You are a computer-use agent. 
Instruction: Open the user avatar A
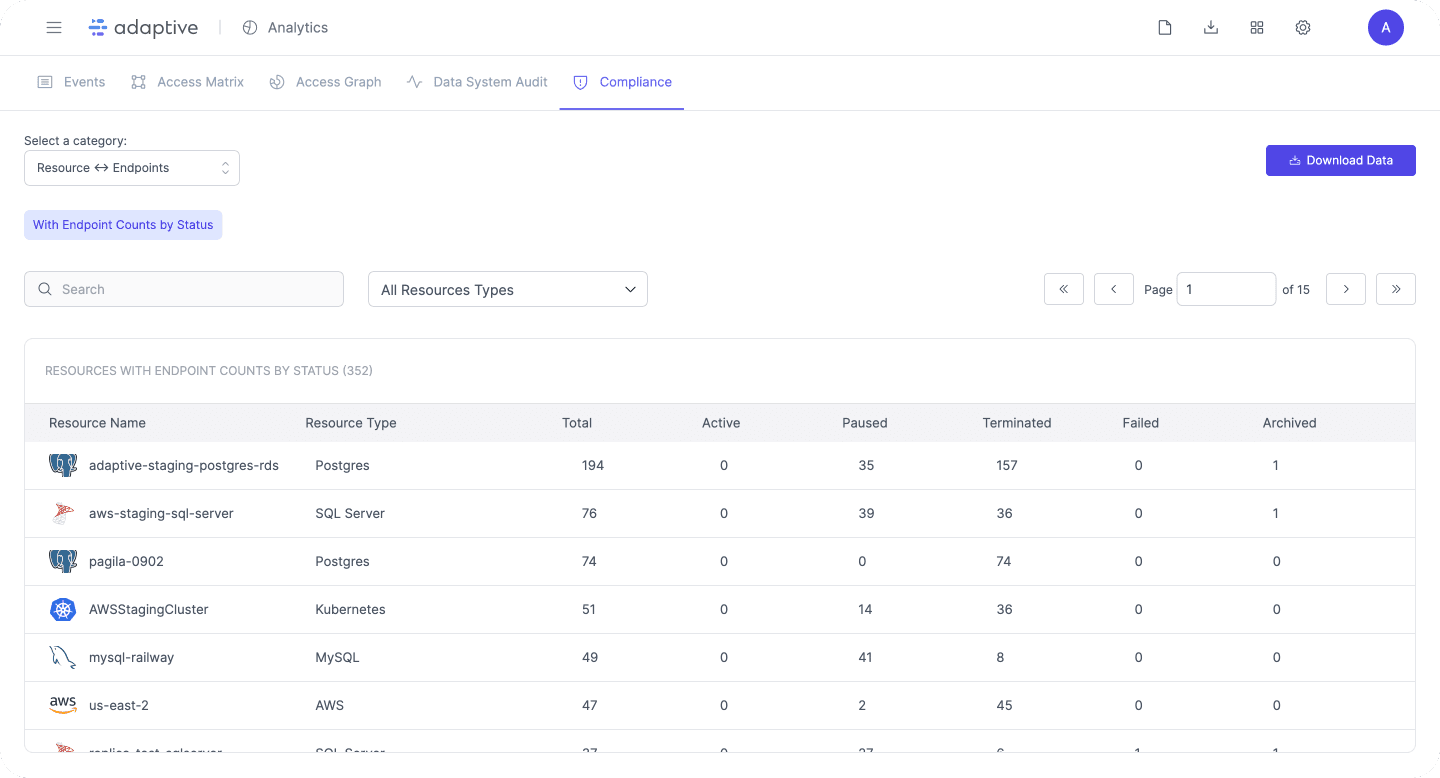(1386, 28)
